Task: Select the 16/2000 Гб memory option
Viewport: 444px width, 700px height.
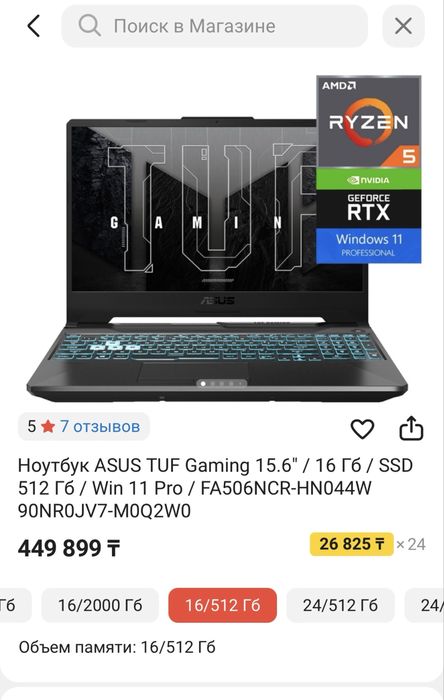Action: click(x=100, y=605)
